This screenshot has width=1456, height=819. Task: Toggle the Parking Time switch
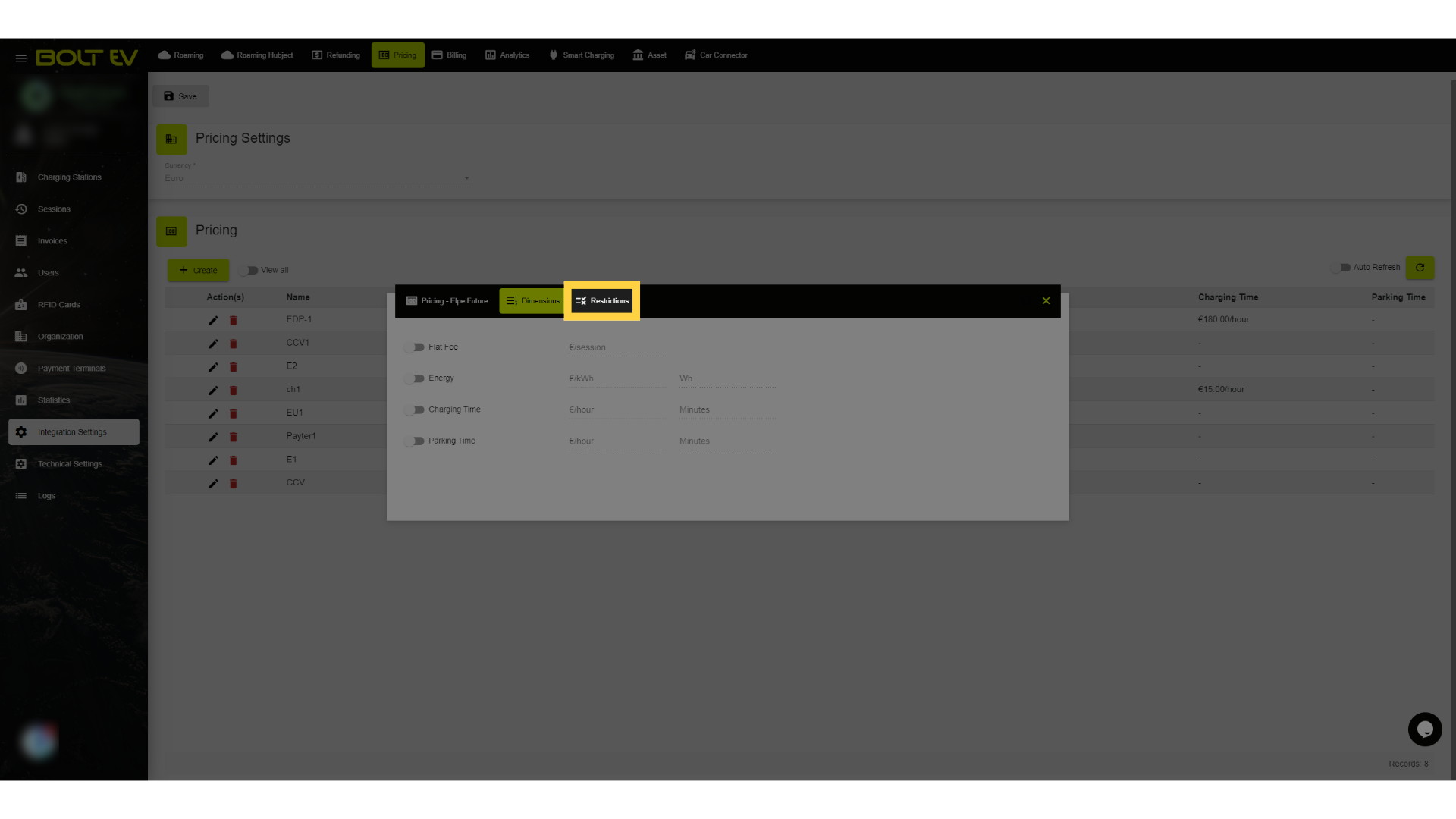415,441
